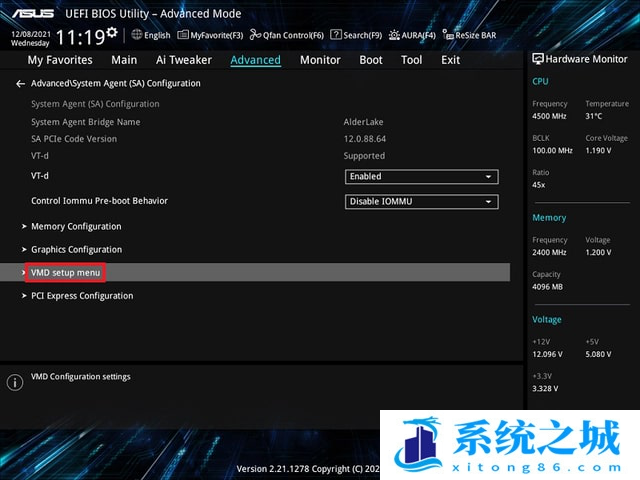The height and width of the screenshot is (480, 640).
Task: Select the Advanced tab
Action: point(256,60)
